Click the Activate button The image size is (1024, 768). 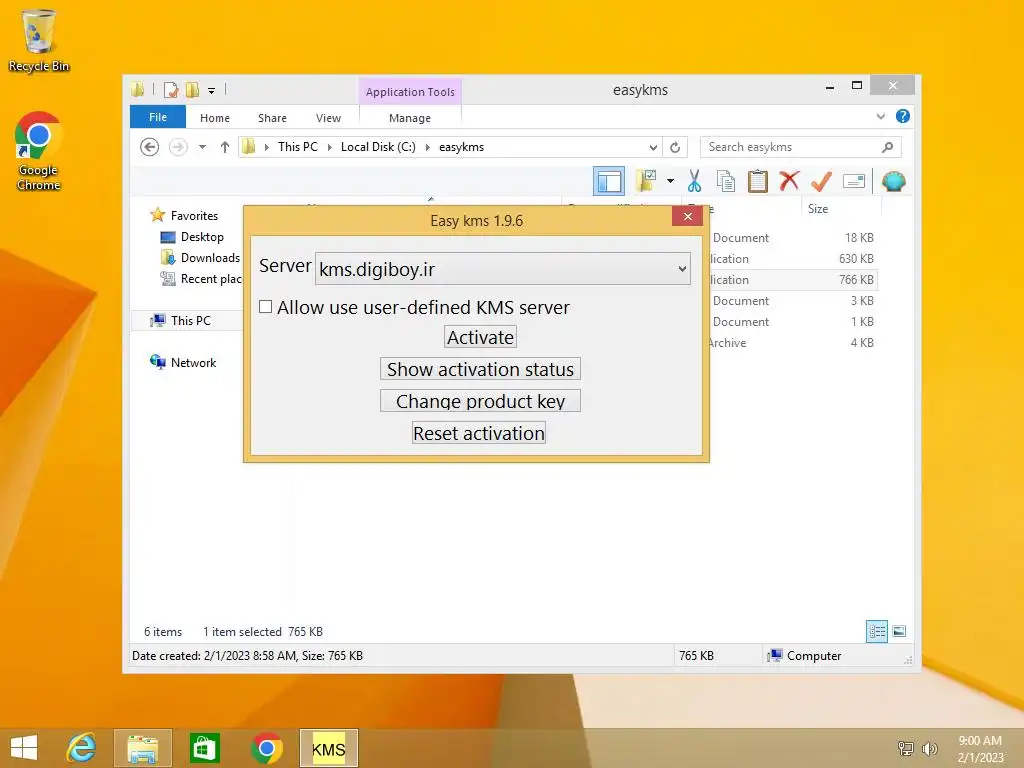pos(481,337)
